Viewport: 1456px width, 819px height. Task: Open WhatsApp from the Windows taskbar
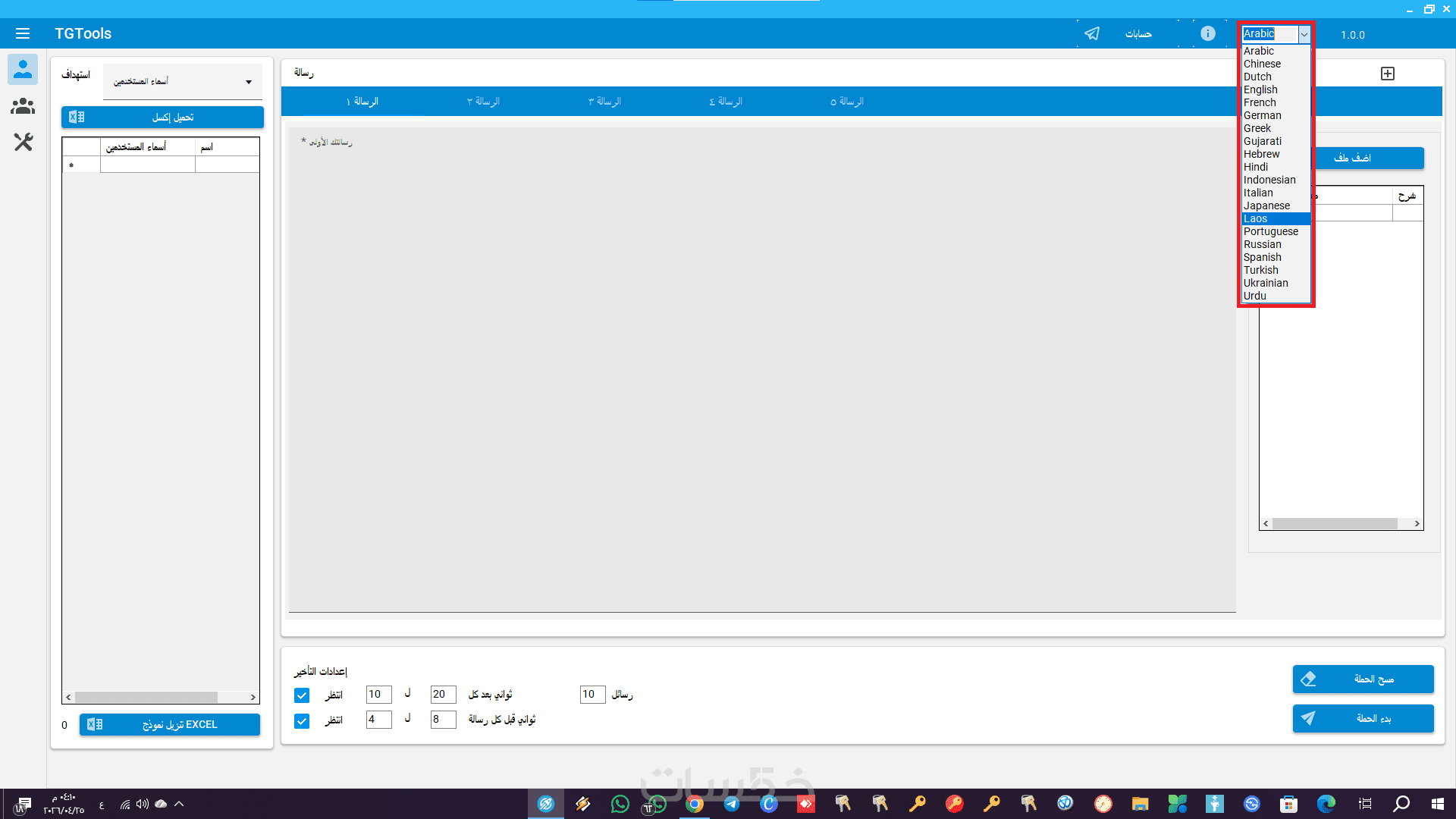pos(620,804)
